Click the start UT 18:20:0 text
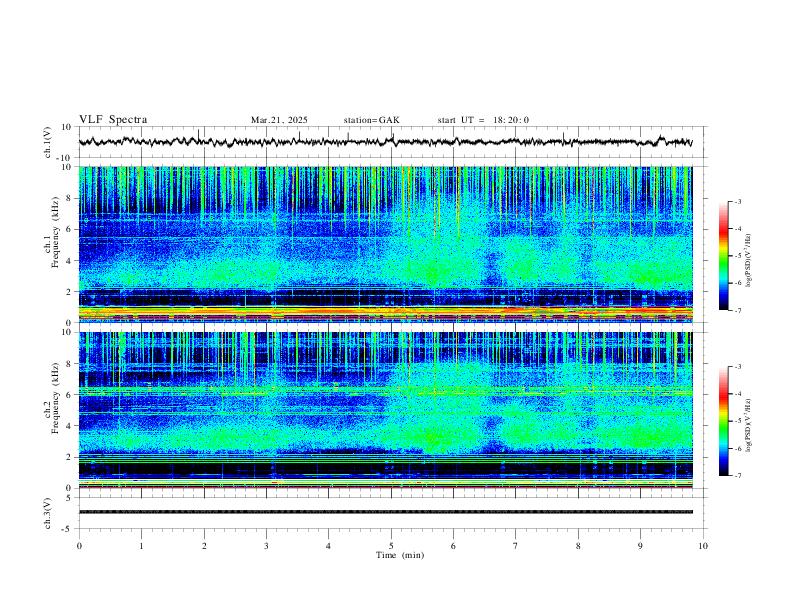The width and height of the screenshot is (792, 612). (483, 120)
